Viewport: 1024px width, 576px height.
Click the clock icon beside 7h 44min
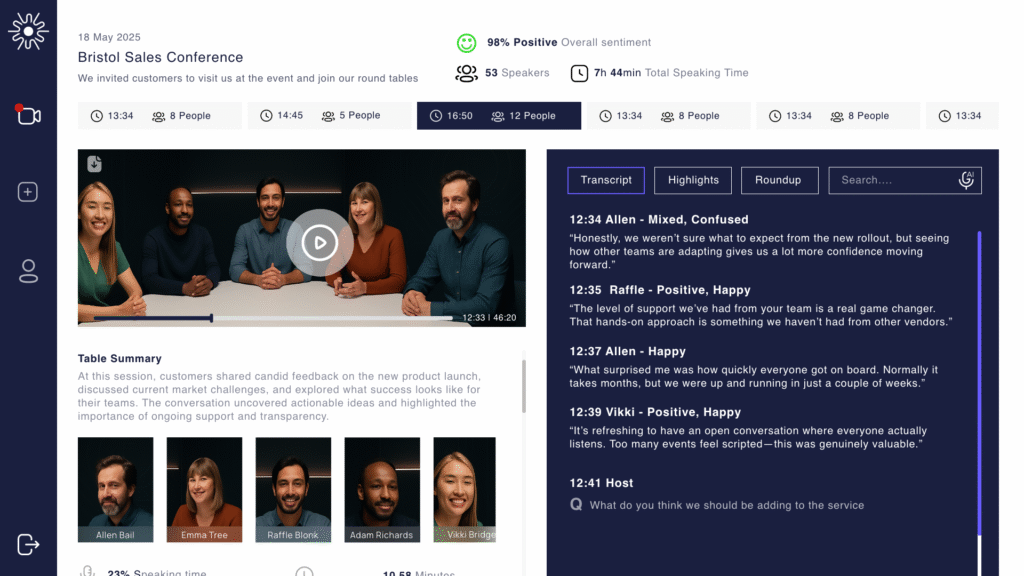pos(579,73)
